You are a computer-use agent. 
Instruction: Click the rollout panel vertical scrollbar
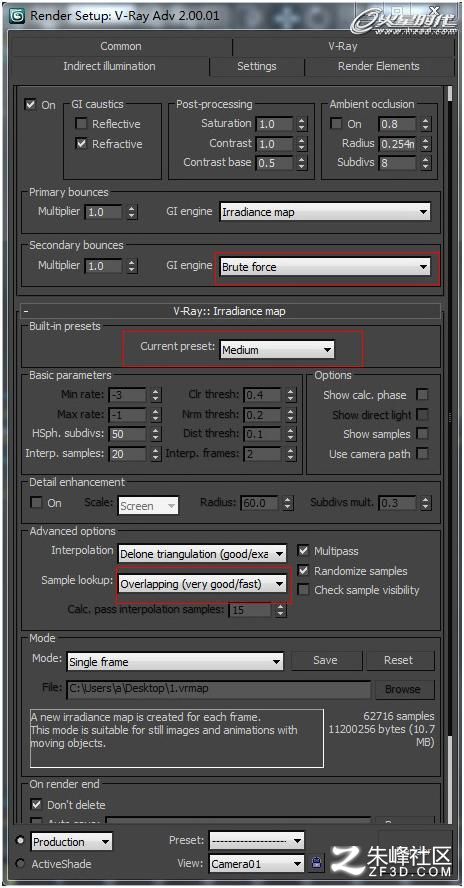(x=449, y=453)
